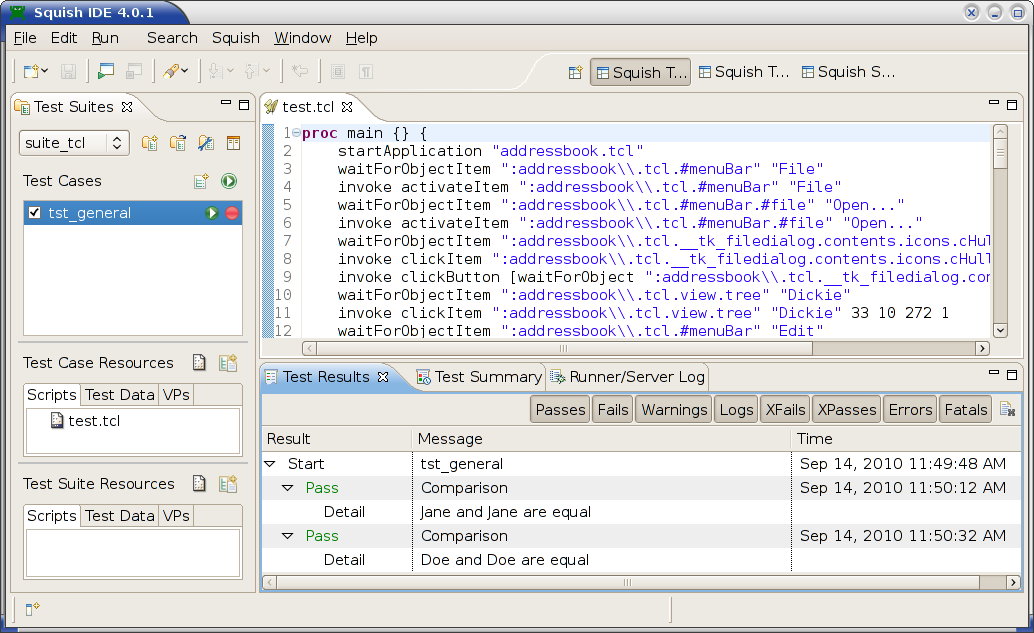1034x633 pixels.
Task: Open test.tcl in the Scripts list
Action: point(93,421)
